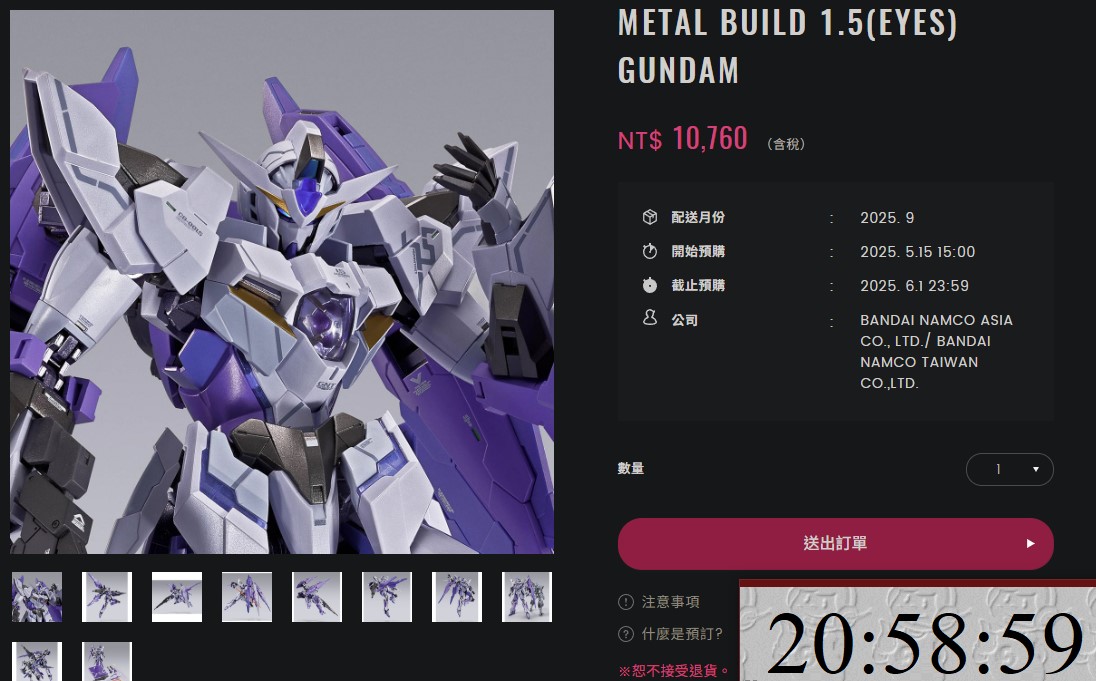Click the pre-order deadline clock icon
This screenshot has width=1096, height=681.
tap(649, 285)
